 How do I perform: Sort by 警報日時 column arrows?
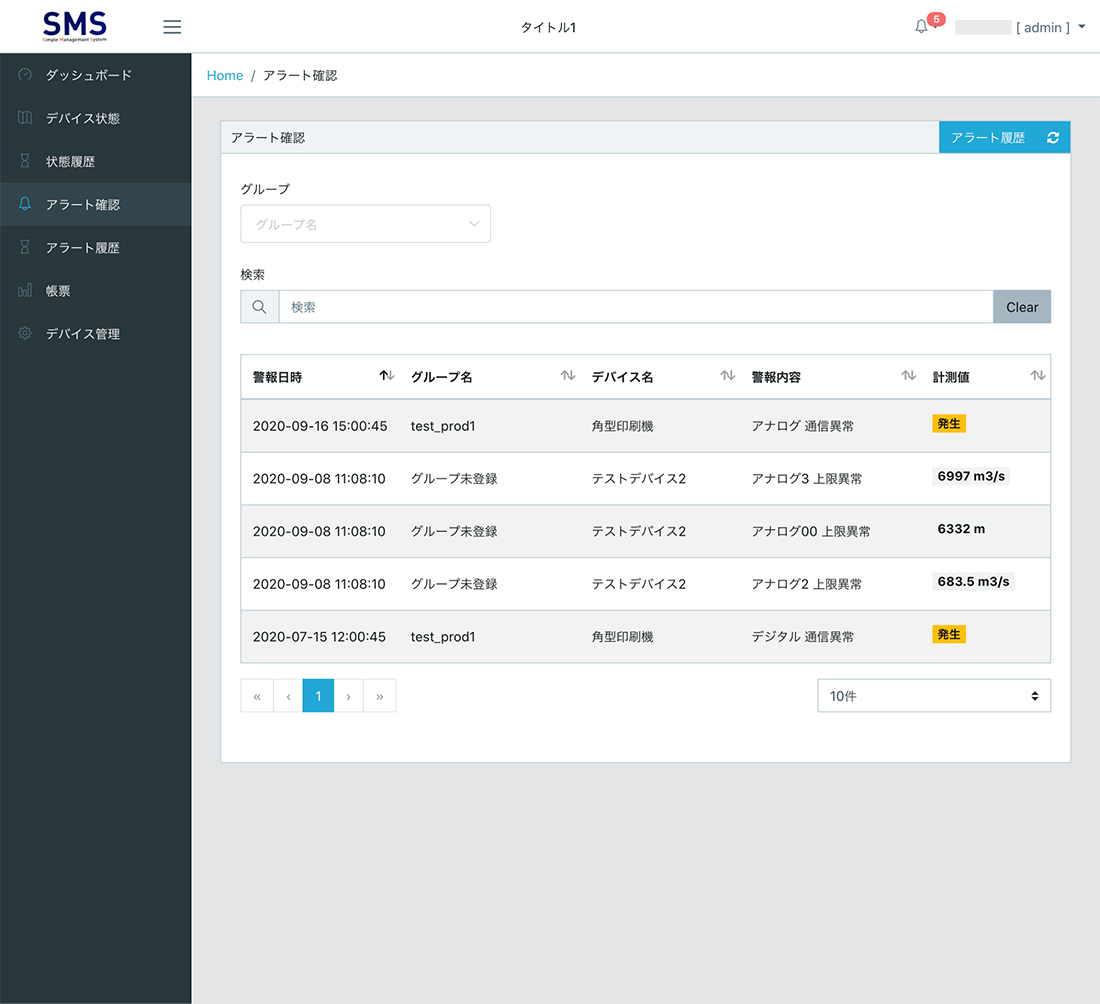pos(387,376)
